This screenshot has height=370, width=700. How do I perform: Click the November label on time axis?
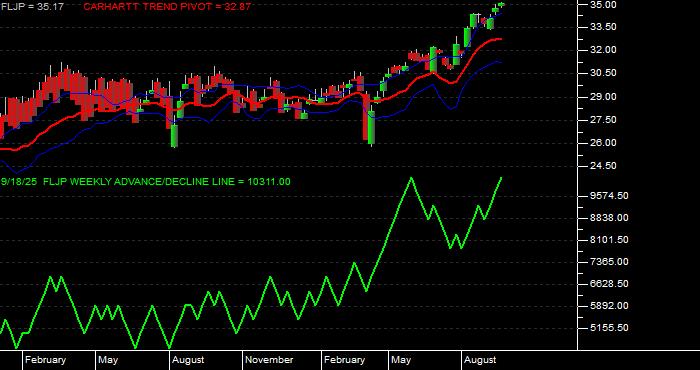(269, 360)
